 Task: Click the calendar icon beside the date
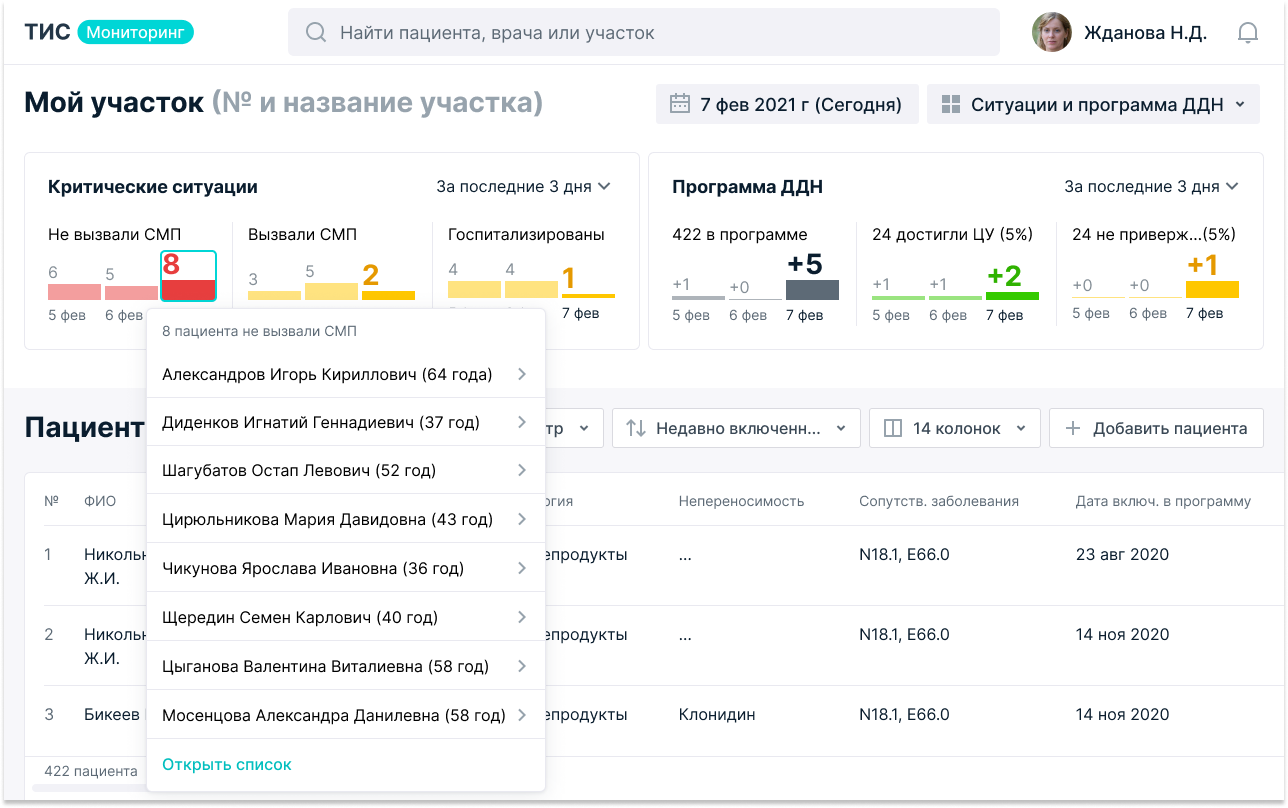680,104
